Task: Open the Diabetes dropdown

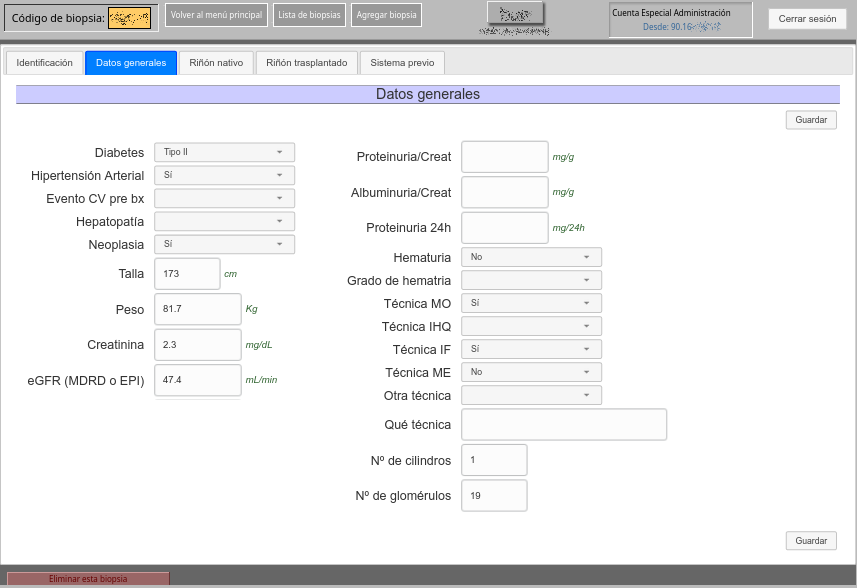Action: pyautogui.click(x=224, y=152)
